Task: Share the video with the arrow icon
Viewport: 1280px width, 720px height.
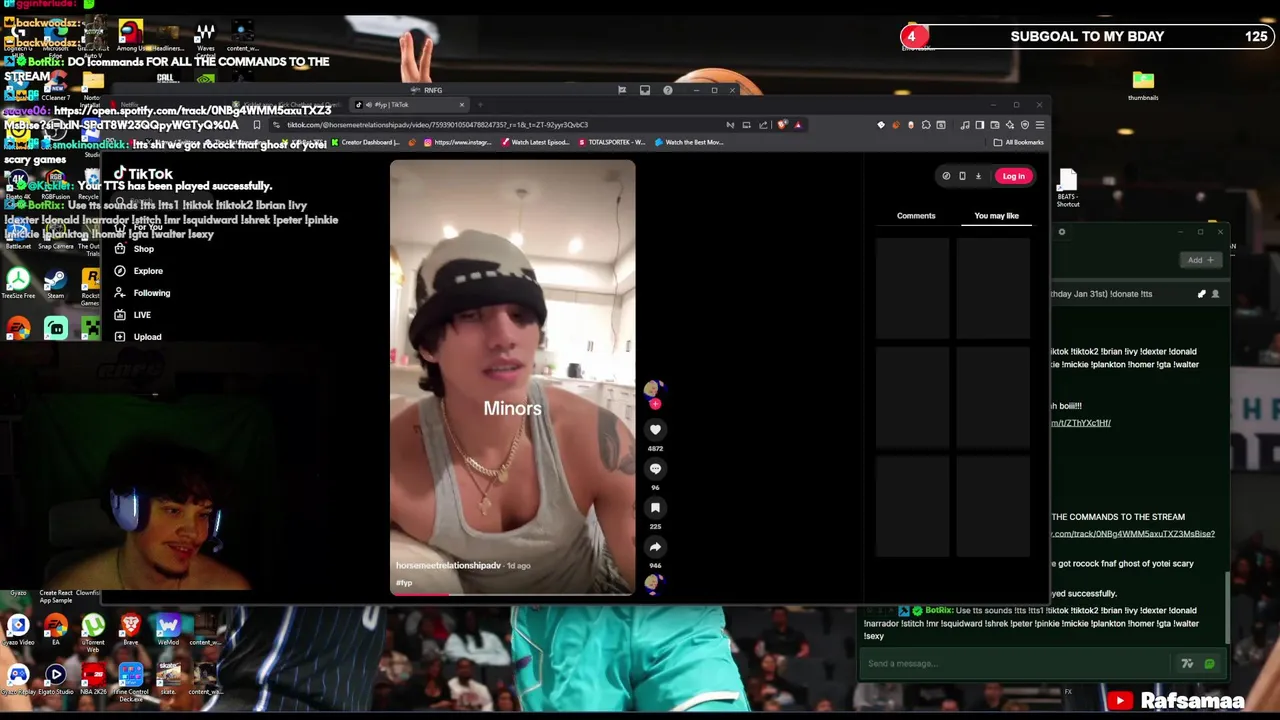Action: tap(655, 547)
